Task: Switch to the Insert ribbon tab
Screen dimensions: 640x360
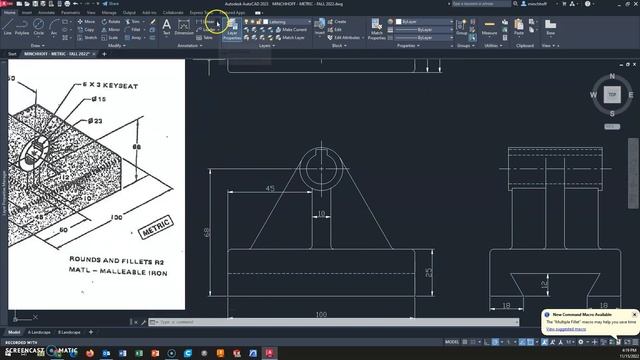Action: coord(27,13)
